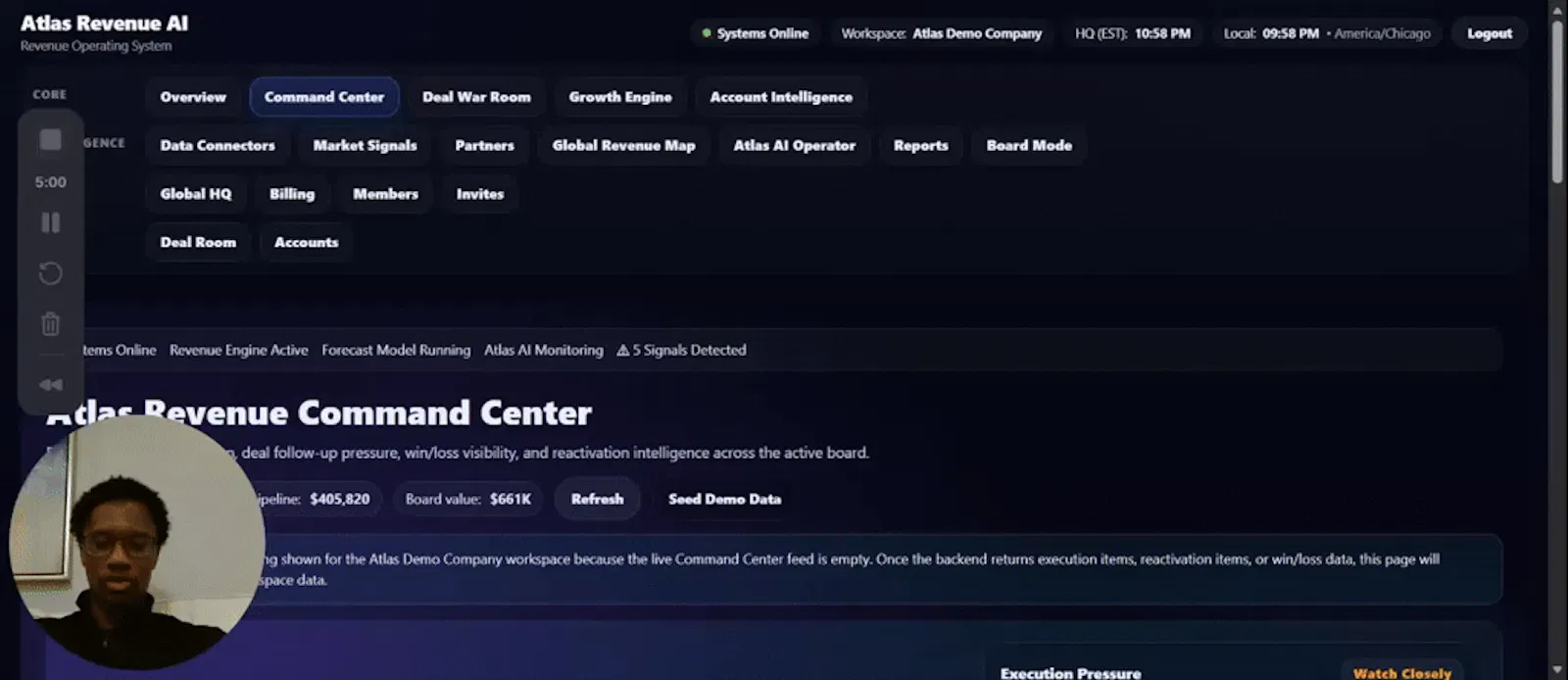Click the page vertical scrollbar thumb
Viewport: 1568px width, 680px height.
1557,100
